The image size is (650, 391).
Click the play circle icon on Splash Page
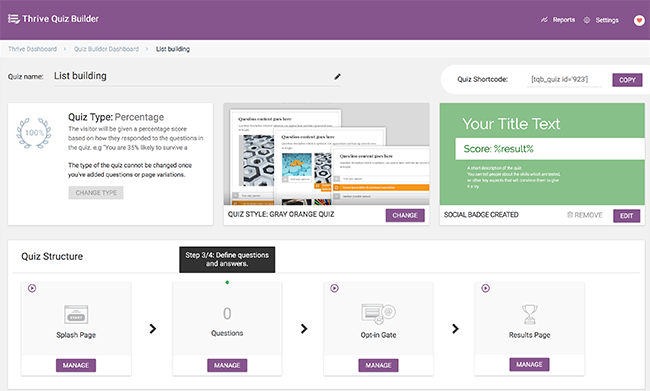coord(32,288)
